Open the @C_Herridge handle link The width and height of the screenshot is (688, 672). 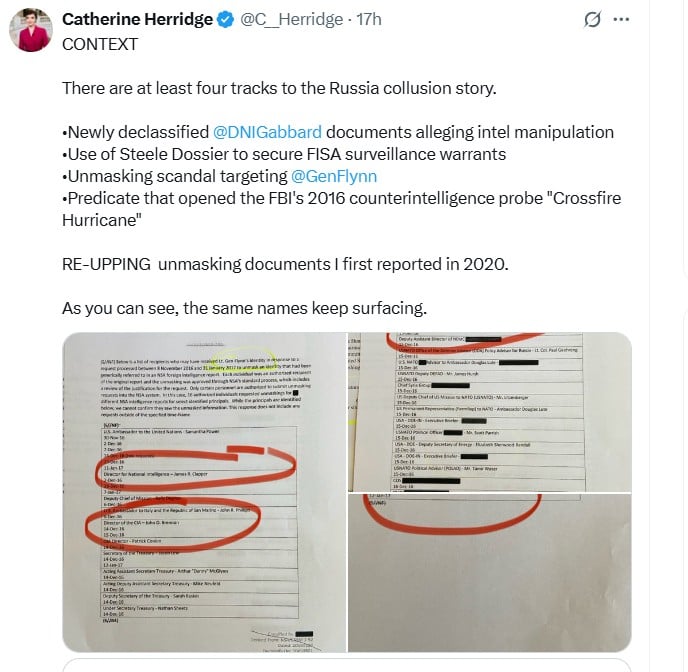pos(291,19)
